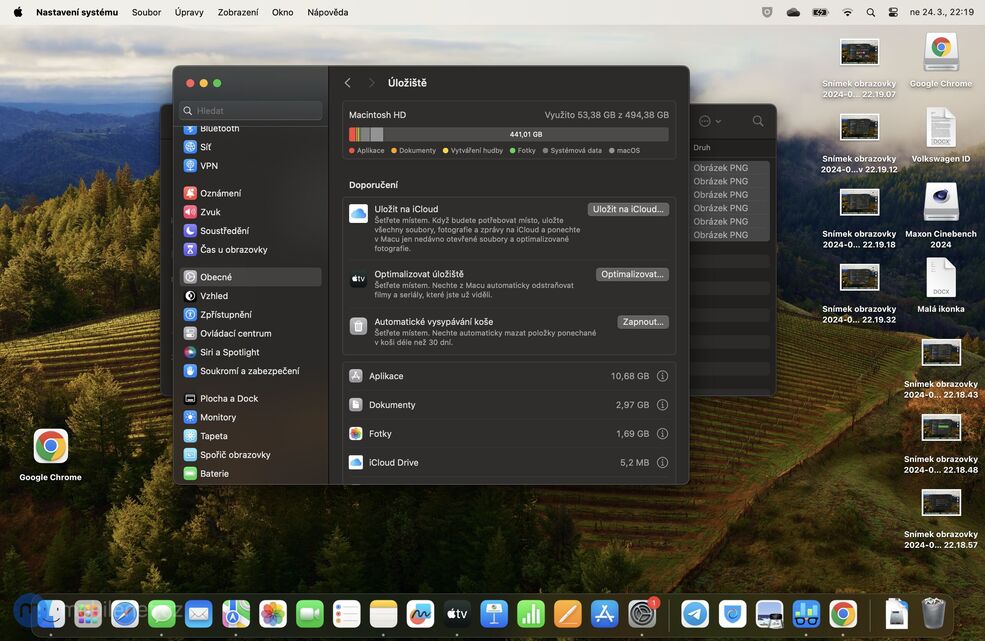
Task: Open Telegram from the Dock
Action: click(694, 613)
